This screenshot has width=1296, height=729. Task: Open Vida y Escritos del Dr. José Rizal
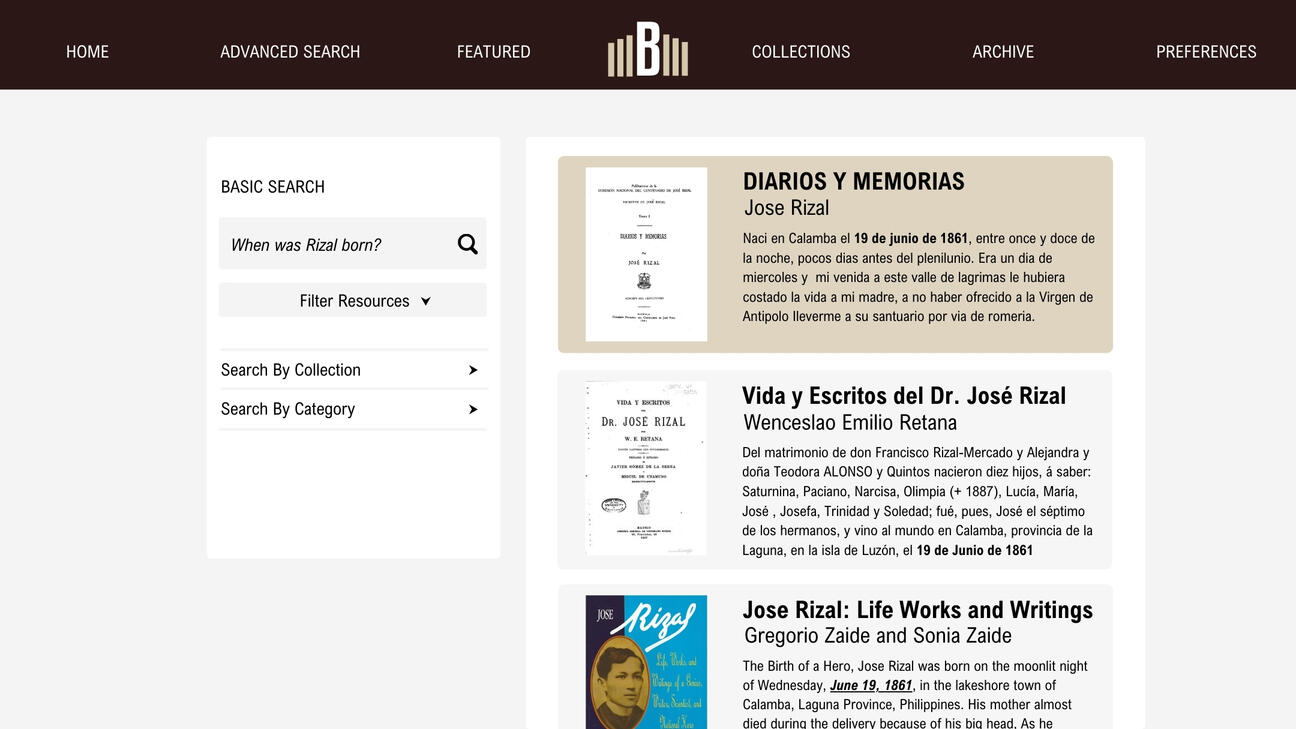(x=903, y=396)
